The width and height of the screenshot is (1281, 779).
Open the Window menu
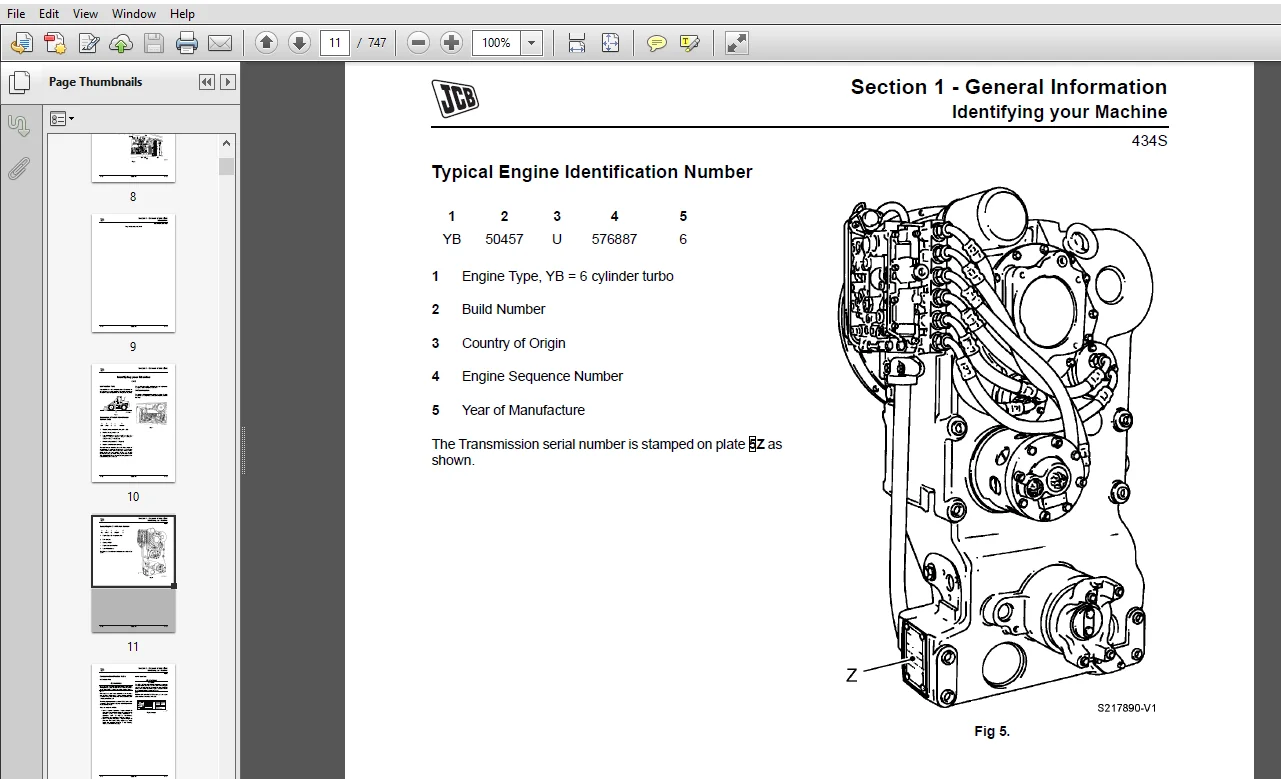pos(134,14)
